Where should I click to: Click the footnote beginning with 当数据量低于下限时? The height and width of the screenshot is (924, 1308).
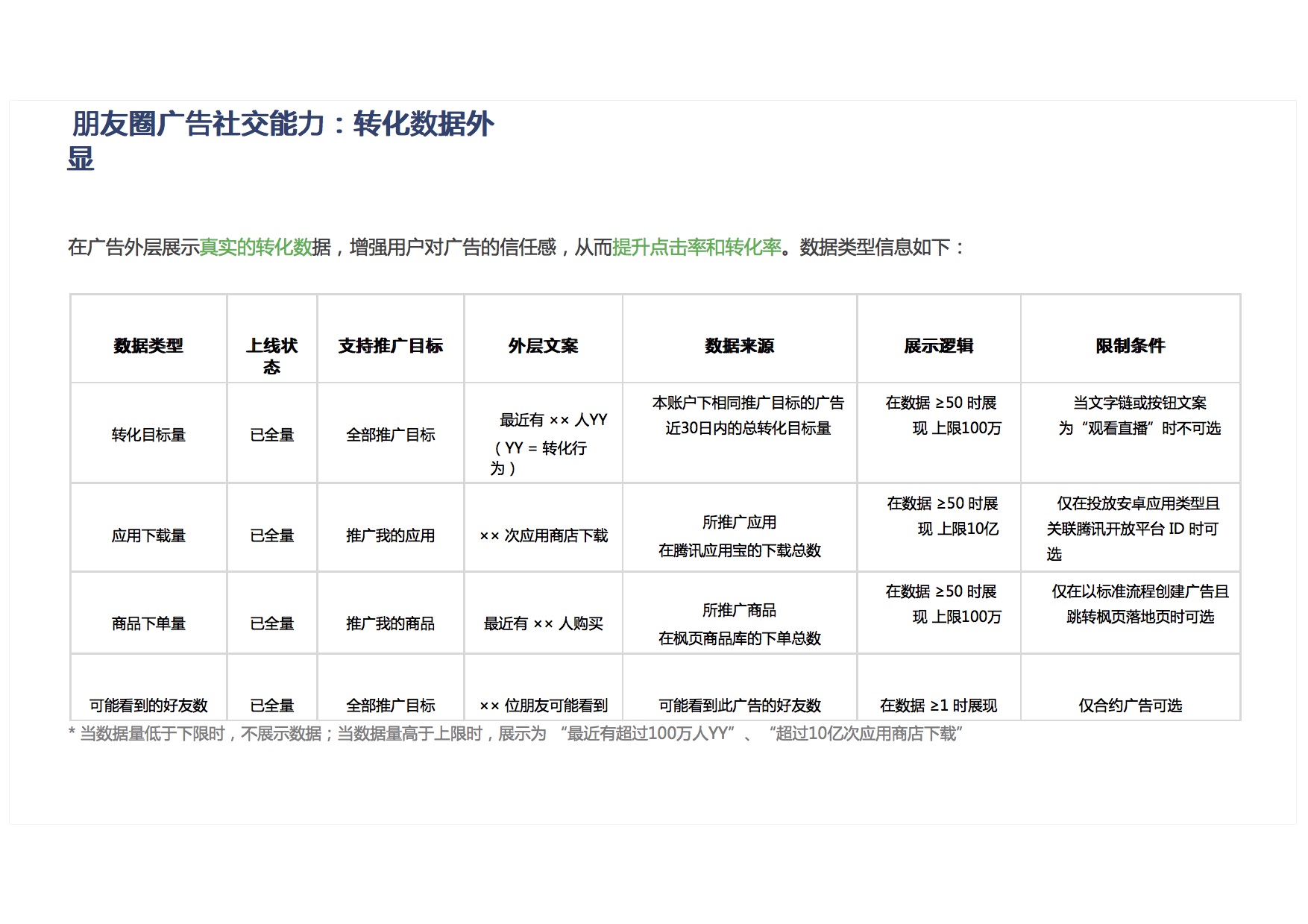pos(515,735)
